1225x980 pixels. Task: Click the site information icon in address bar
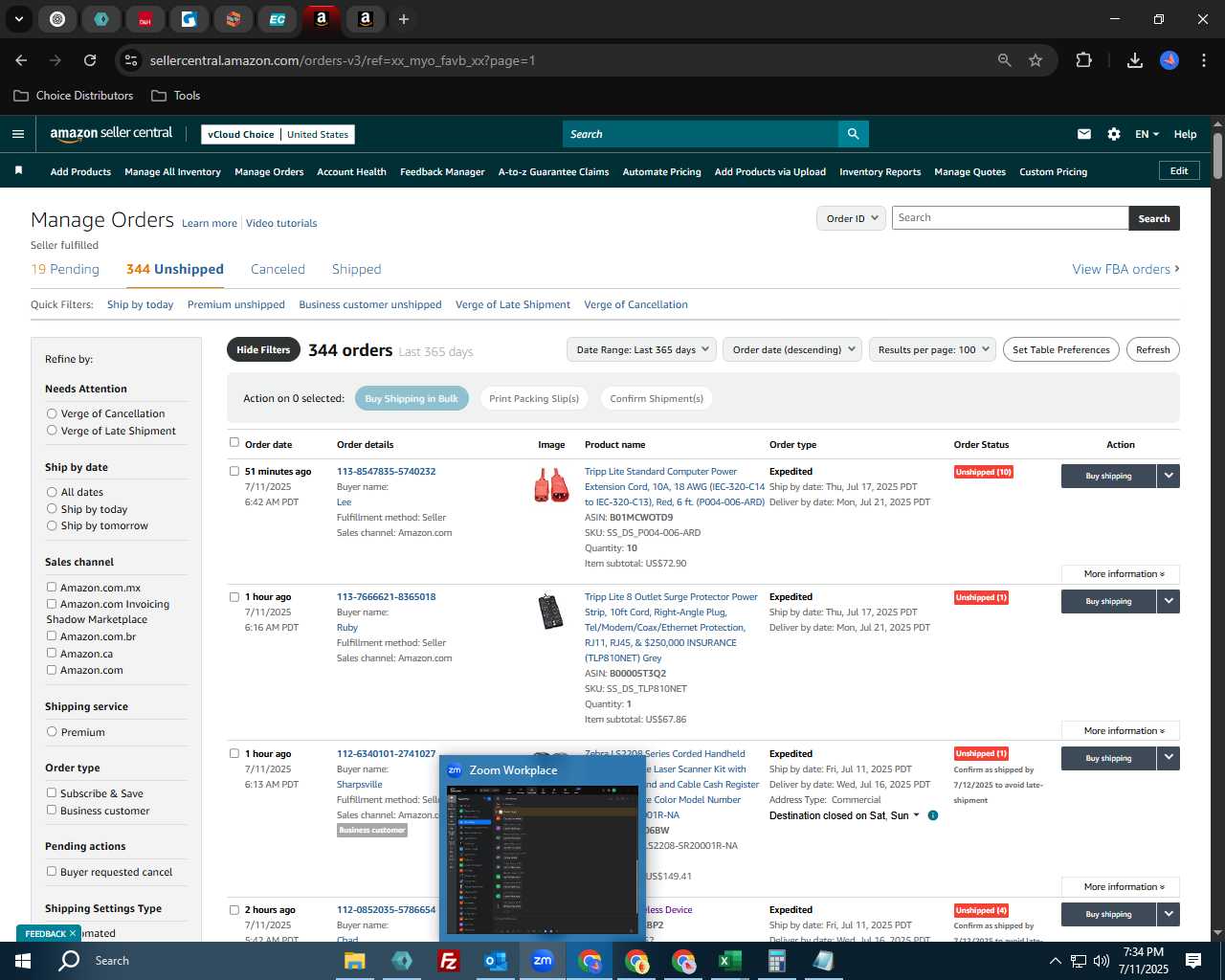131,60
